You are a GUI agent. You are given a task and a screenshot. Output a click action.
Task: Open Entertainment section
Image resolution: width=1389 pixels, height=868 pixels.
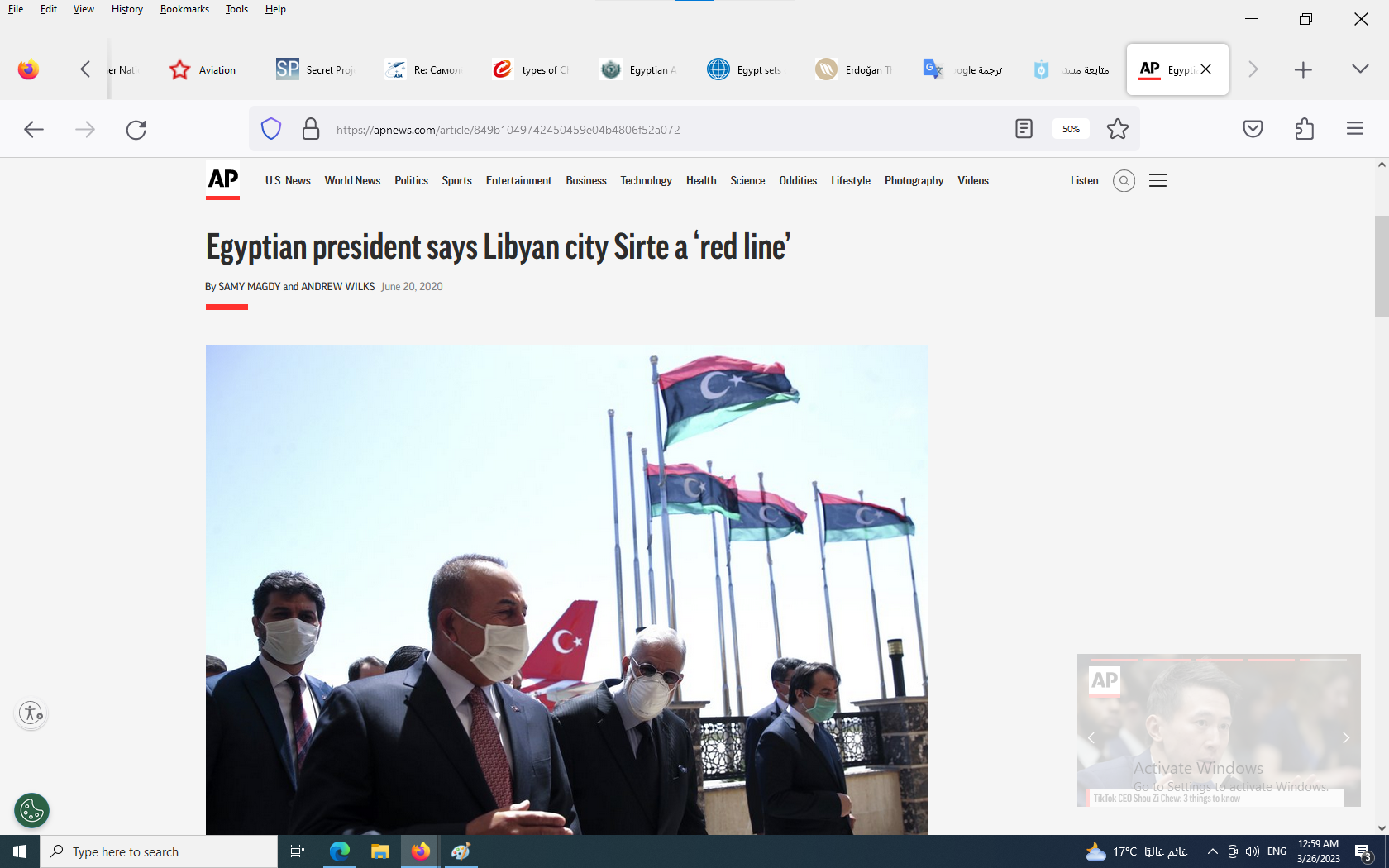pyautogui.click(x=518, y=180)
